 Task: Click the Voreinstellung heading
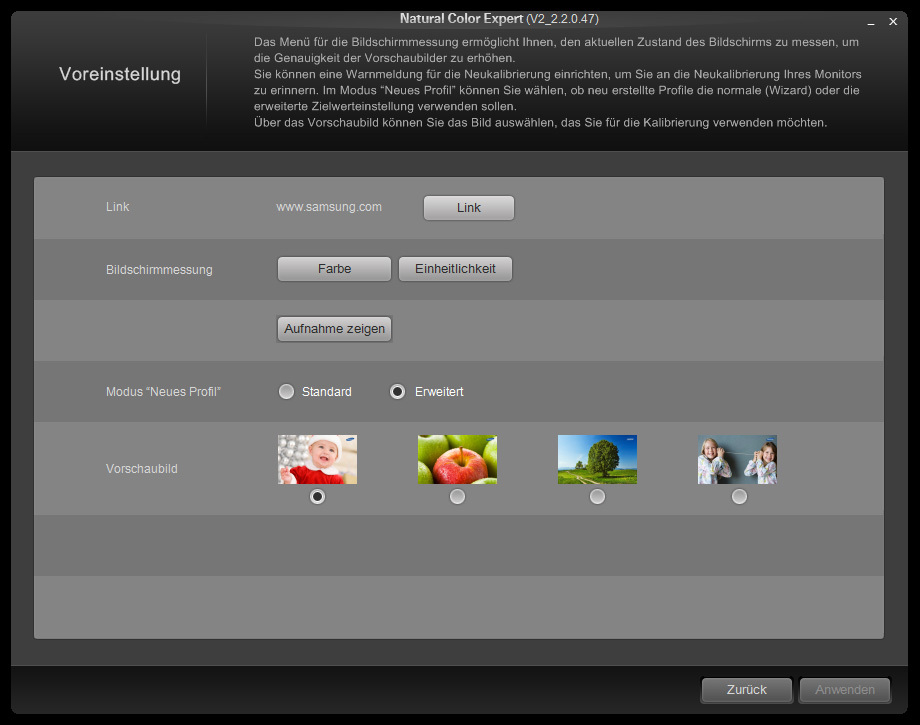pos(120,74)
